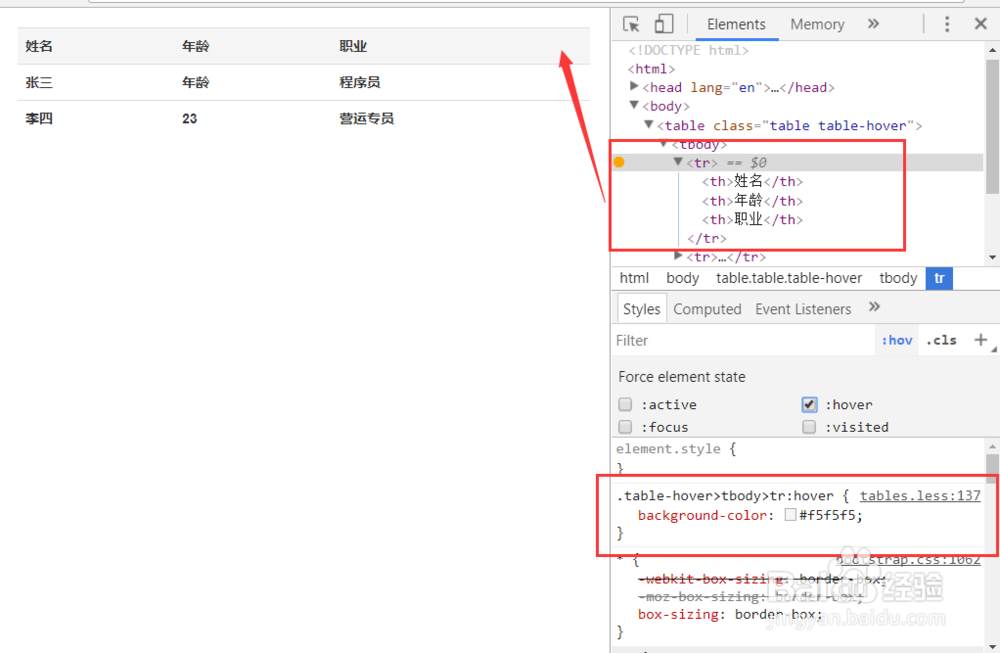Click the plus icon to add new style rule
The width and height of the screenshot is (1000, 653).
click(x=983, y=340)
